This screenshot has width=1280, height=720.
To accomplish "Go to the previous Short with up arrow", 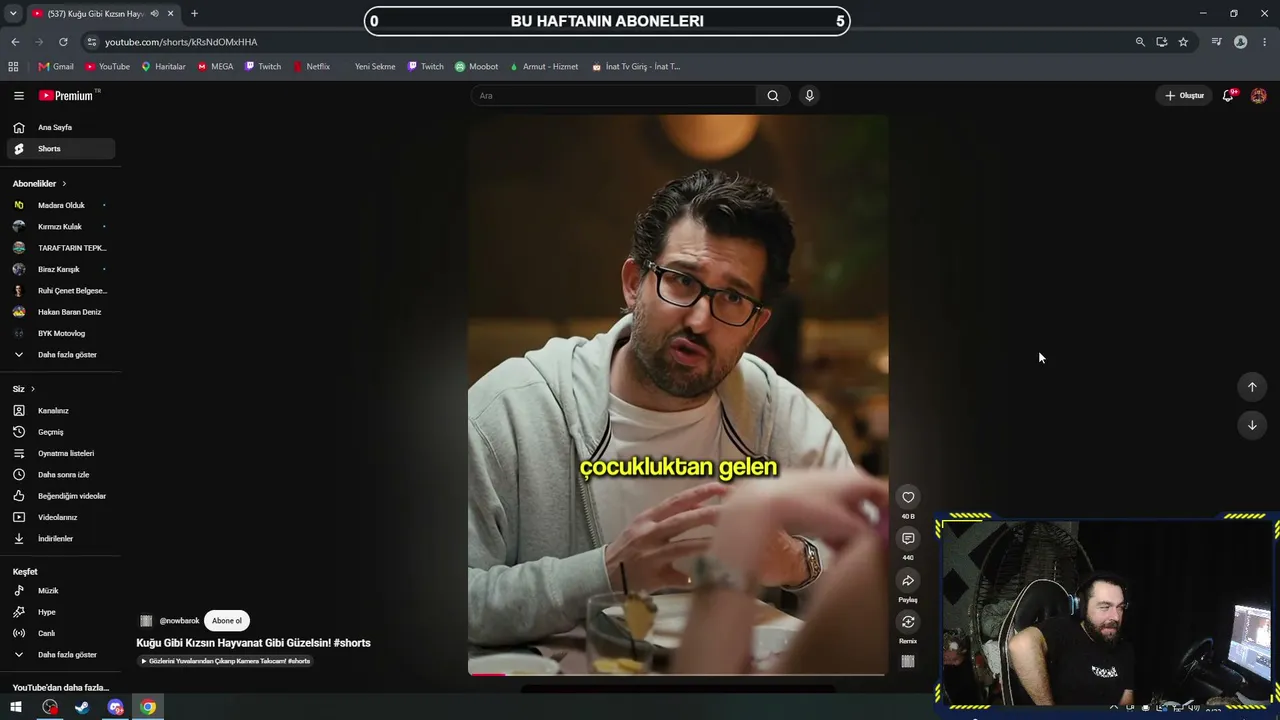I will (x=1252, y=387).
